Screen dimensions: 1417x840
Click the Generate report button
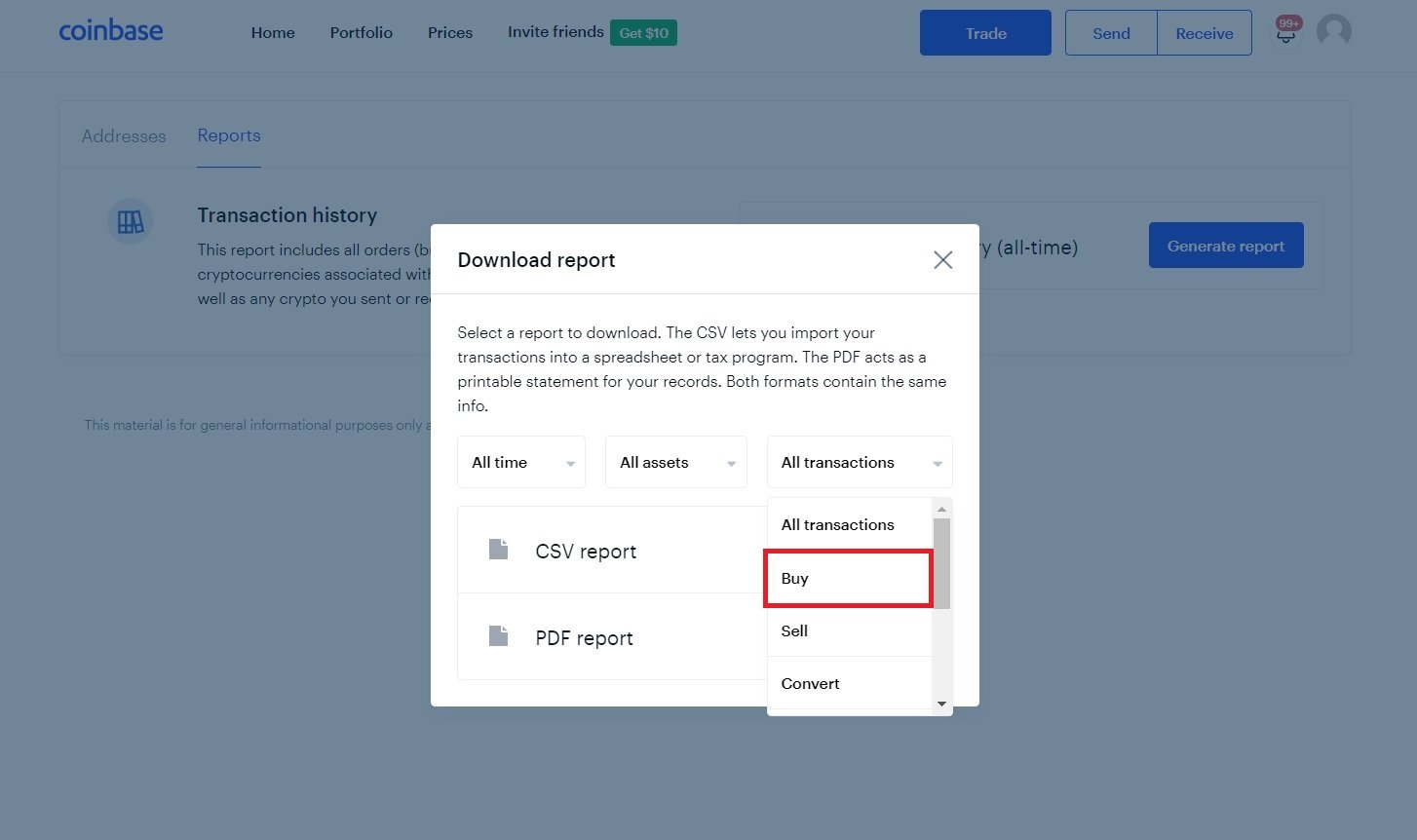pyautogui.click(x=1226, y=246)
